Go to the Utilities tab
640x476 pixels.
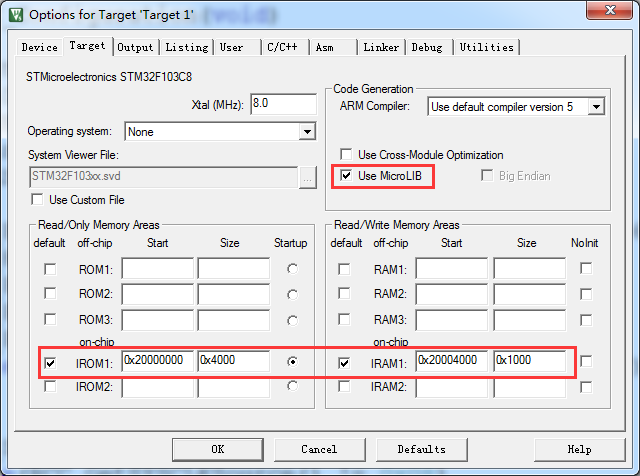pyautogui.click(x=487, y=47)
